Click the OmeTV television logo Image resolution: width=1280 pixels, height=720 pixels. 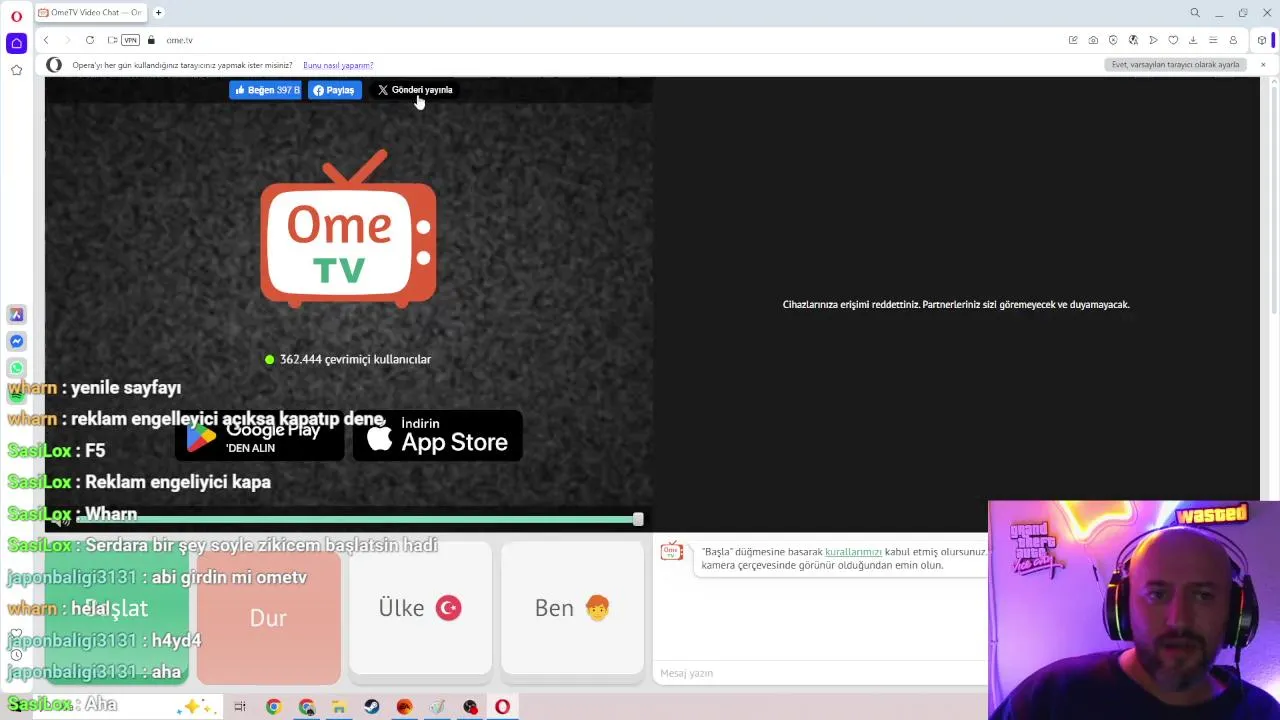tap(348, 229)
